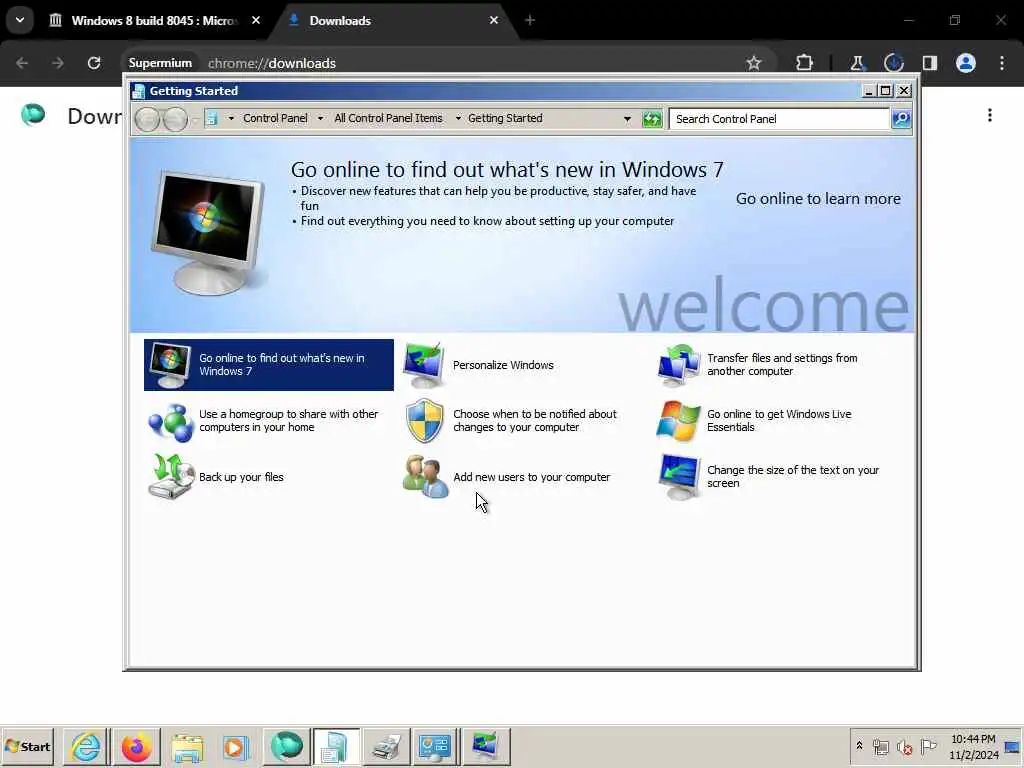Click the Action Center flag tray icon

[x=928, y=746]
